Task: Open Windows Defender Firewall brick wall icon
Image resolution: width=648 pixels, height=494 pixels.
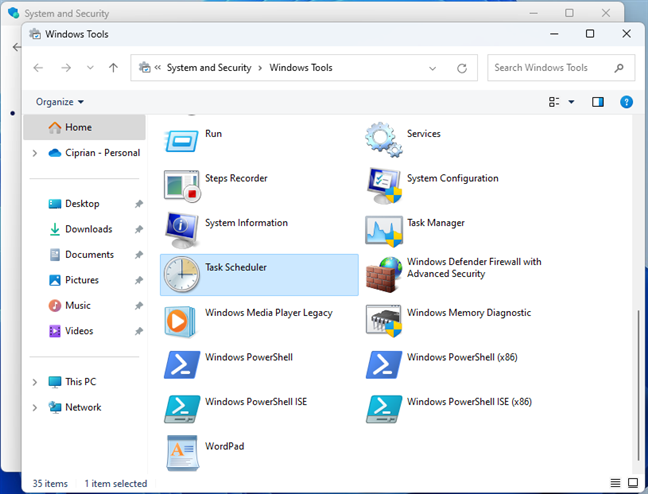Action: [384, 274]
